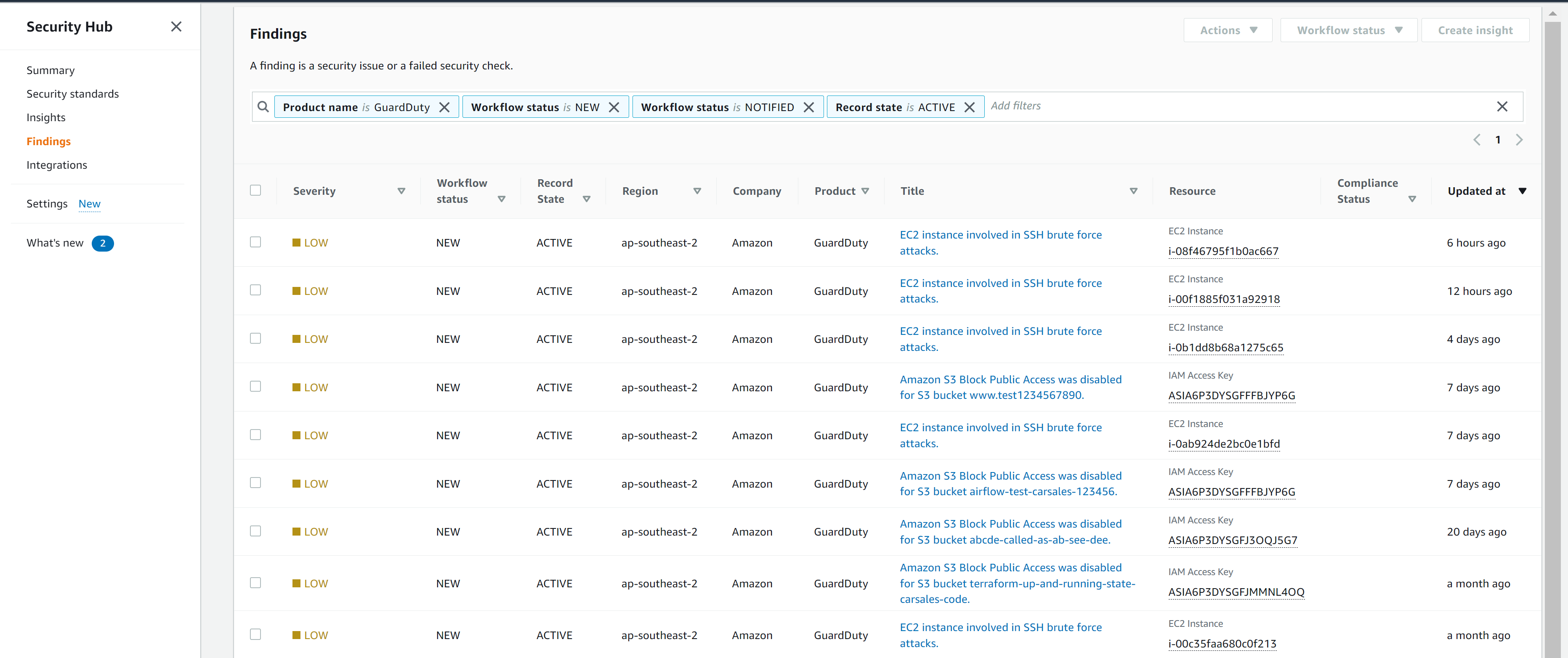
Task: Go to the next page of findings
Action: click(1520, 139)
